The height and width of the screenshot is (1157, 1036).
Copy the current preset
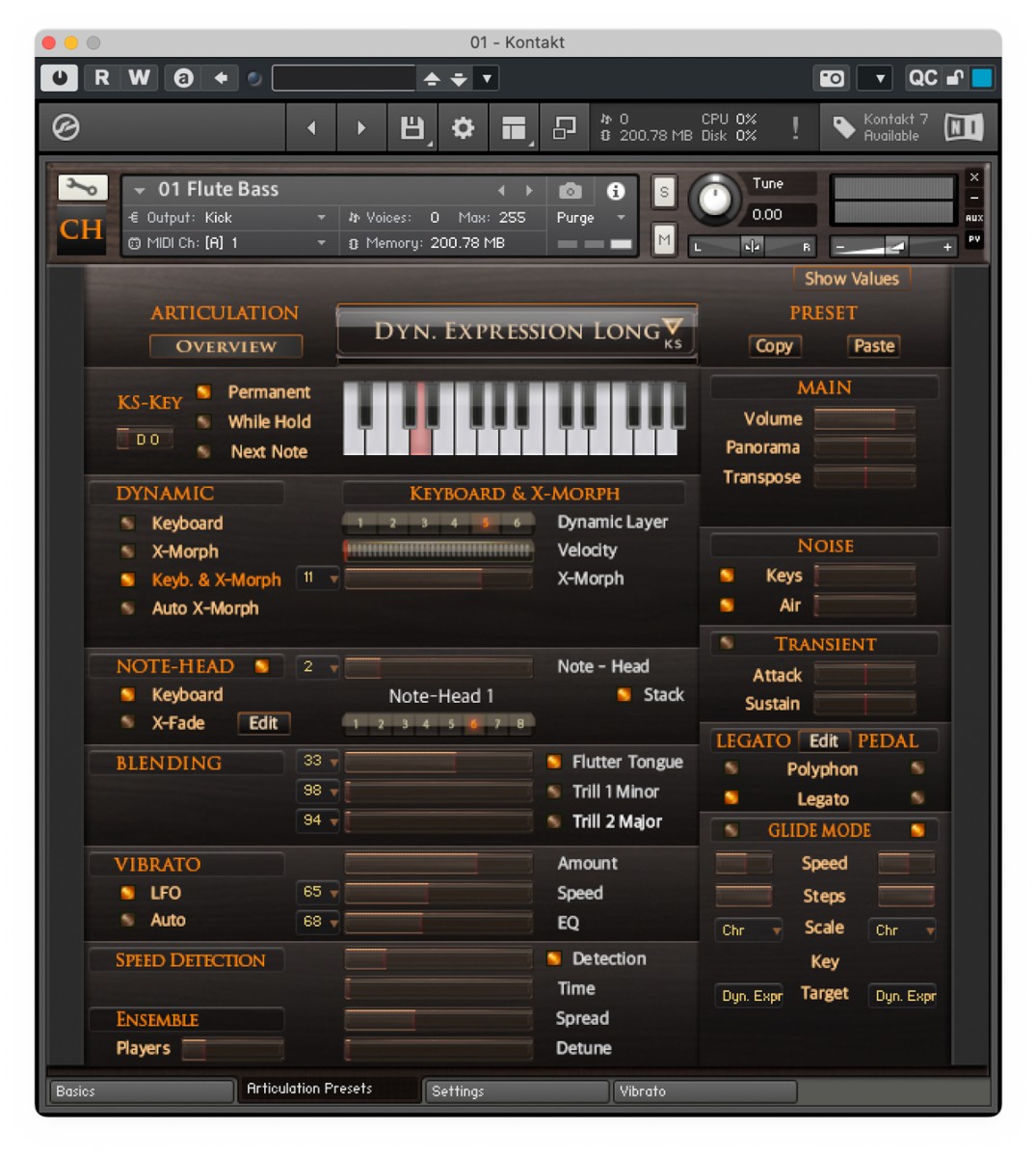(774, 346)
